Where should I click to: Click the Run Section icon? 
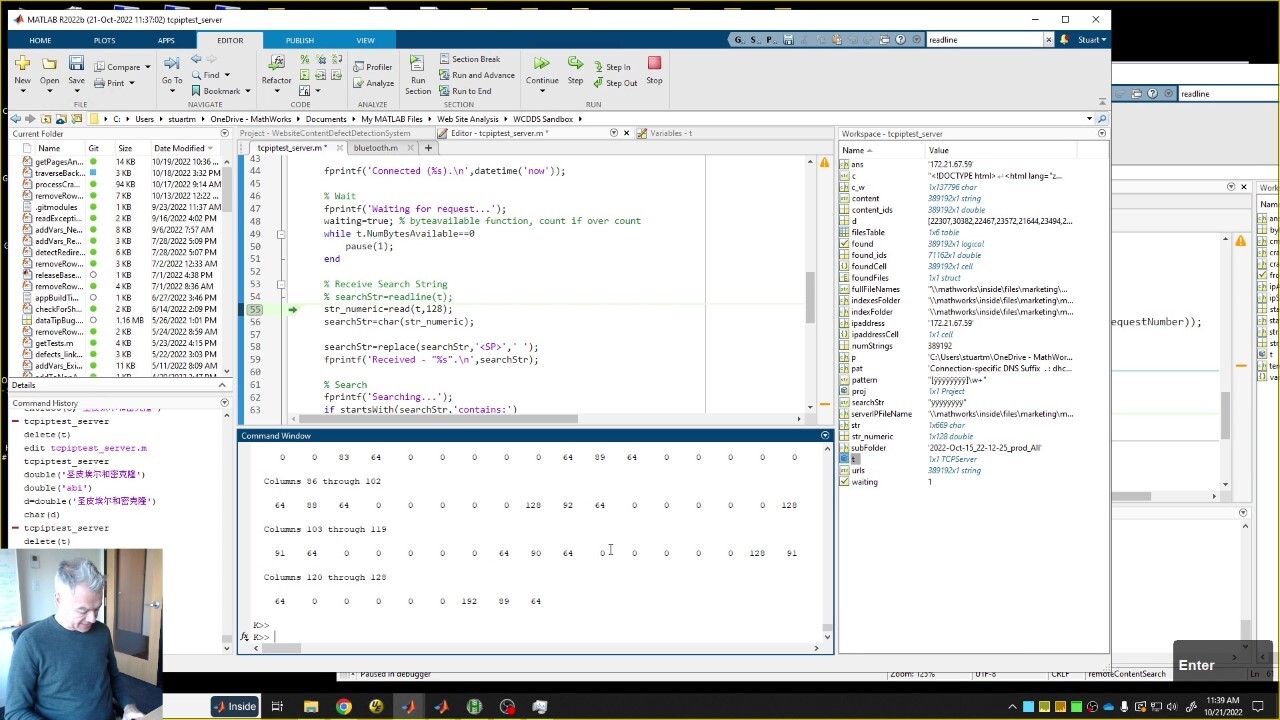[417, 64]
